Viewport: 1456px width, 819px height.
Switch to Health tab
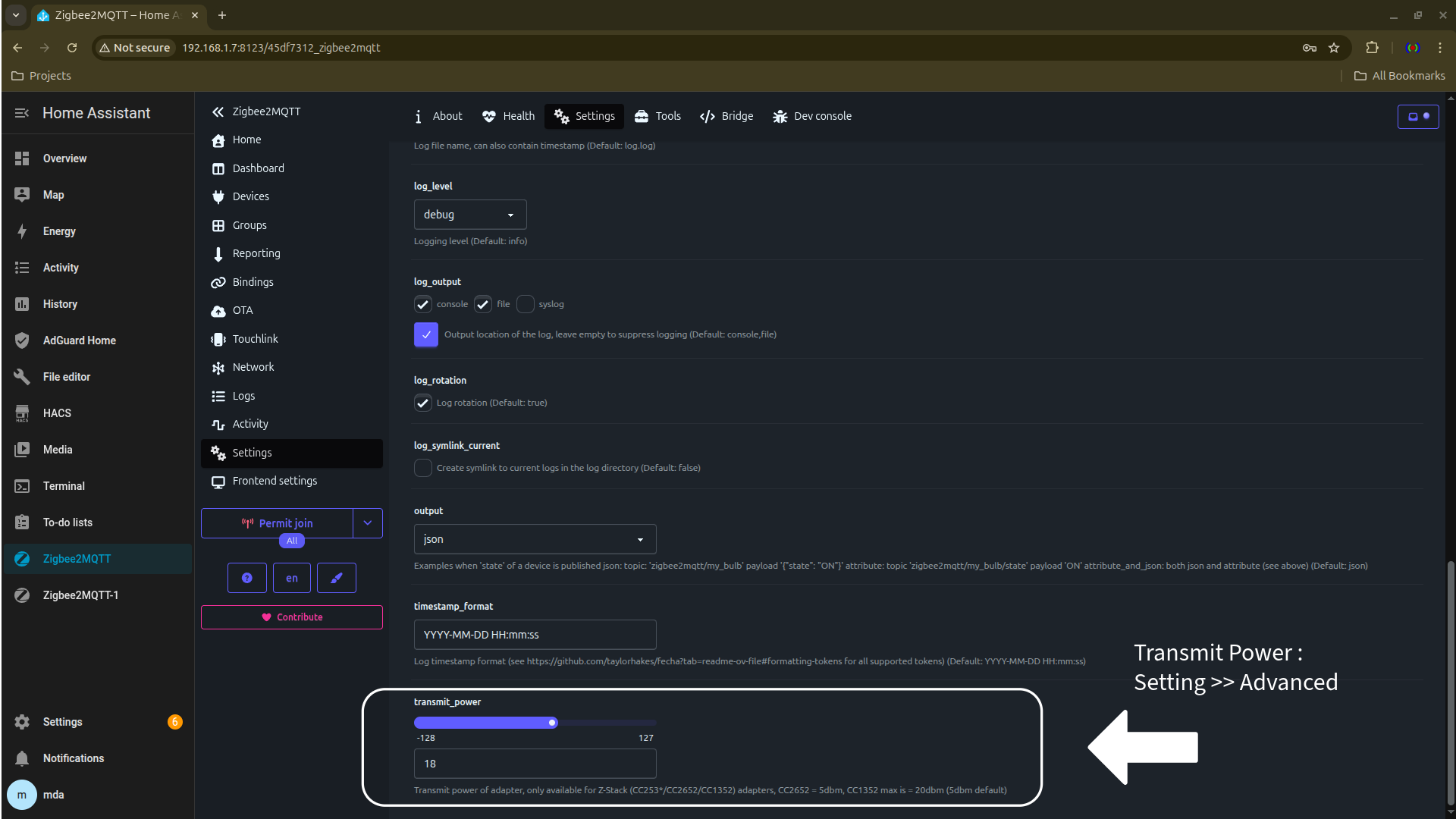click(x=509, y=116)
